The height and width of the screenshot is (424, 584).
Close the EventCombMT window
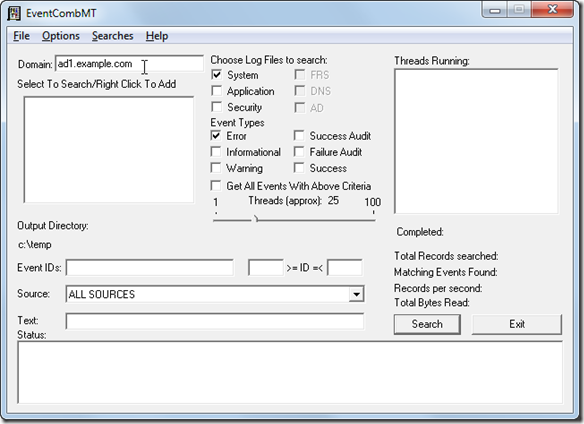(x=552, y=10)
